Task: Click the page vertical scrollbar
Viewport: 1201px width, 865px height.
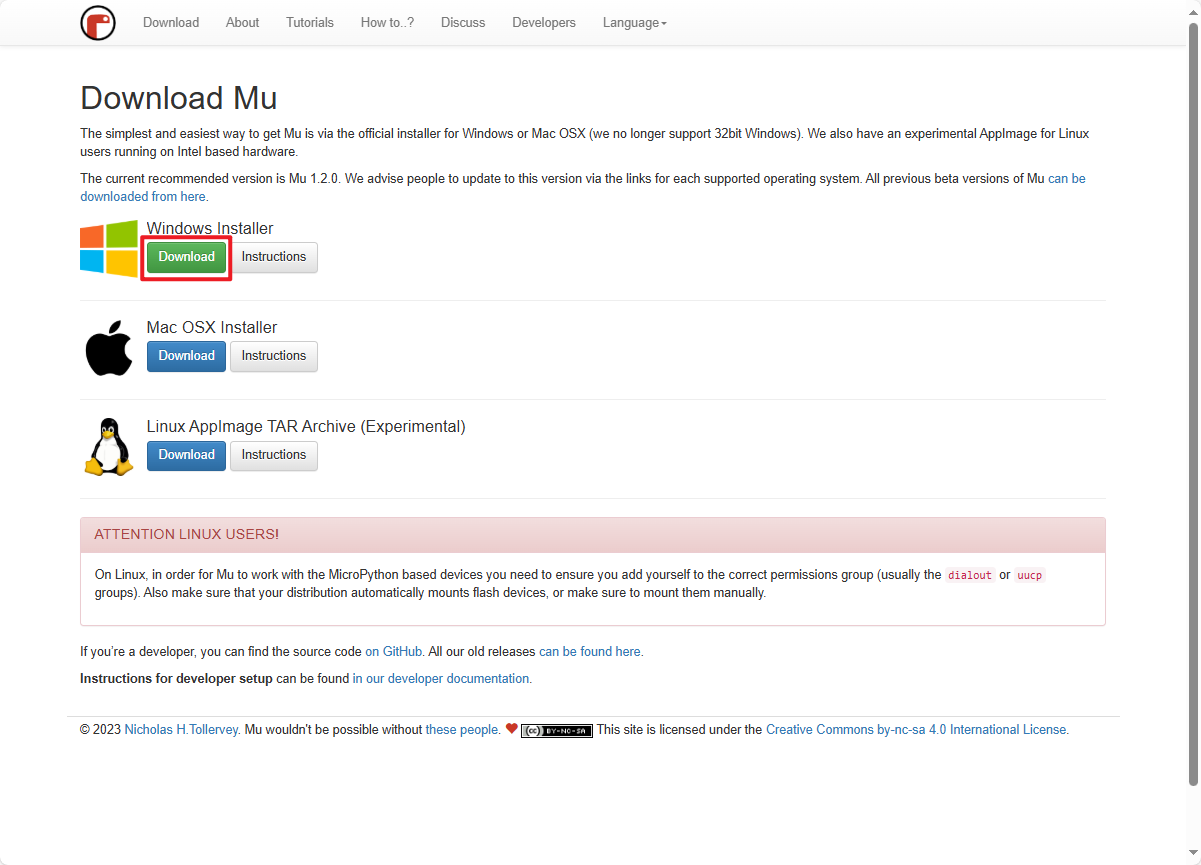Action: click(1192, 400)
